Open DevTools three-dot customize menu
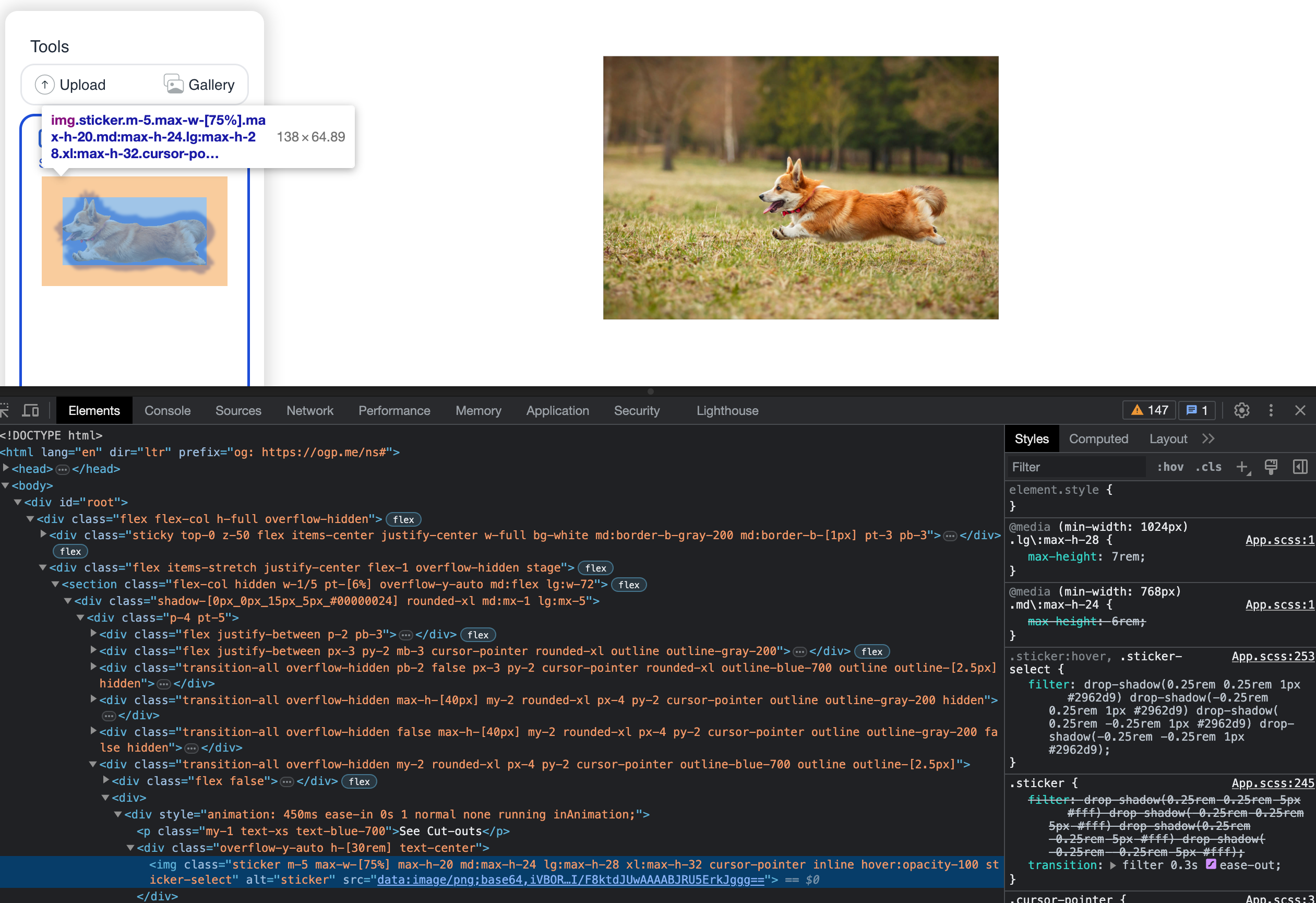The image size is (1316, 903). point(1271,410)
